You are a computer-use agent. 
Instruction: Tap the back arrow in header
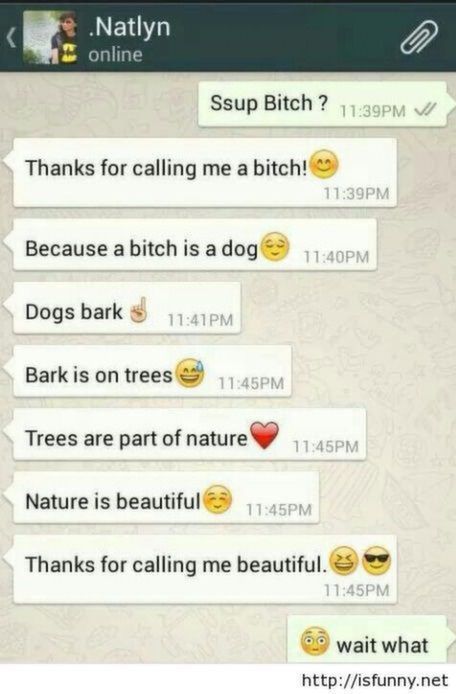tap(12, 38)
